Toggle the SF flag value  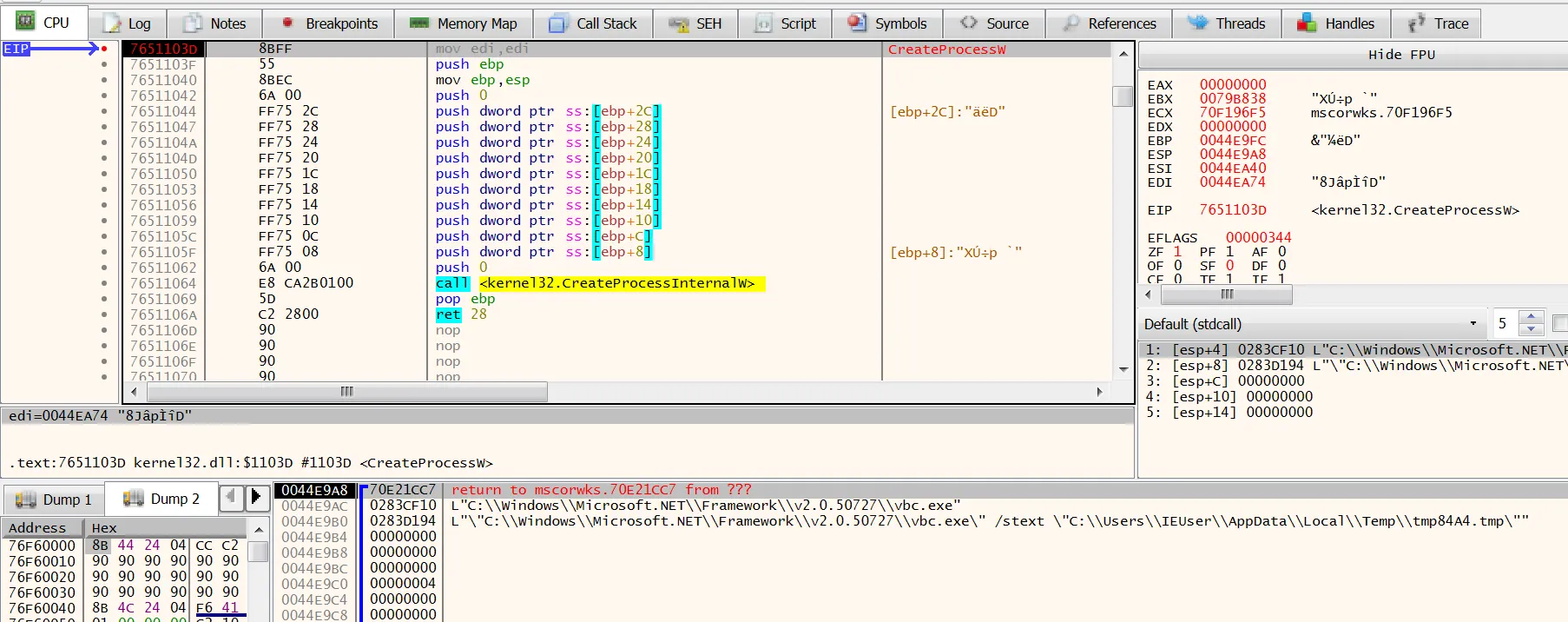[1229, 266]
